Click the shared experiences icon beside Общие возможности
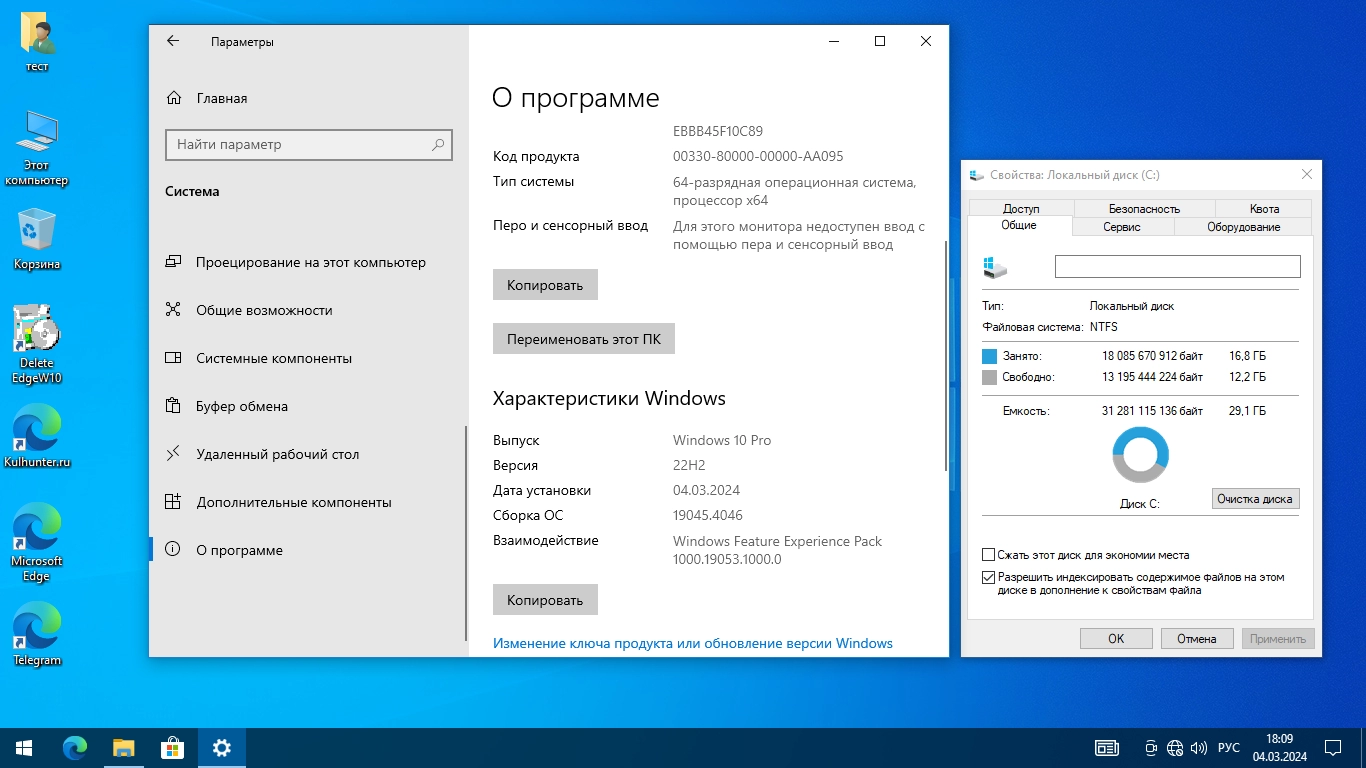The height and width of the screenshot is (768, 1366). coord(173,310)
